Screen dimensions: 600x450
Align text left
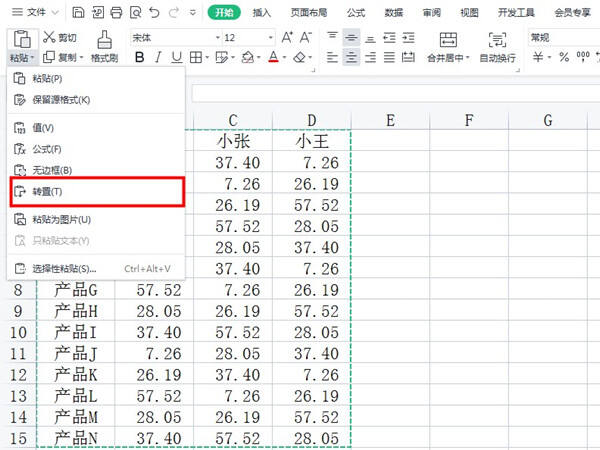[x=332, y=58]
